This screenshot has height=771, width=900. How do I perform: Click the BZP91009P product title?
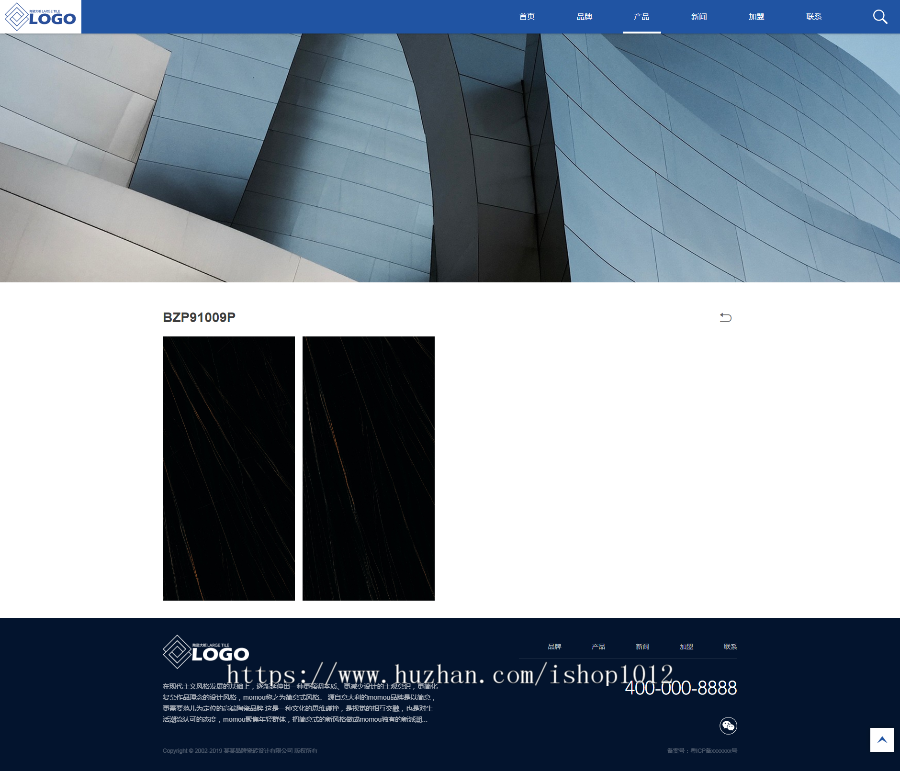tap(199, 317)
